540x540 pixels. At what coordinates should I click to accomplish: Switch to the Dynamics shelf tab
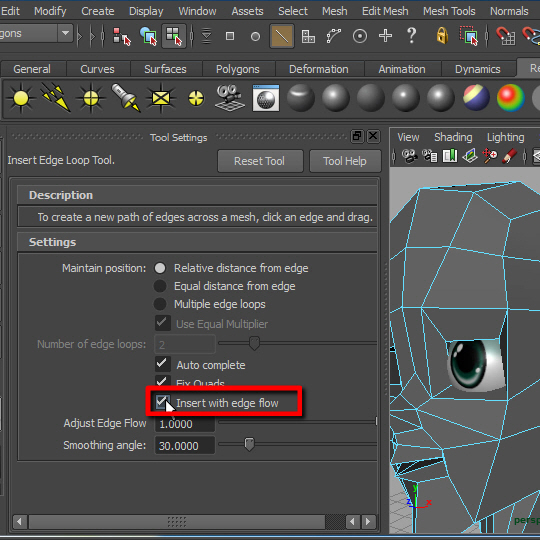[x=478, y=69]
